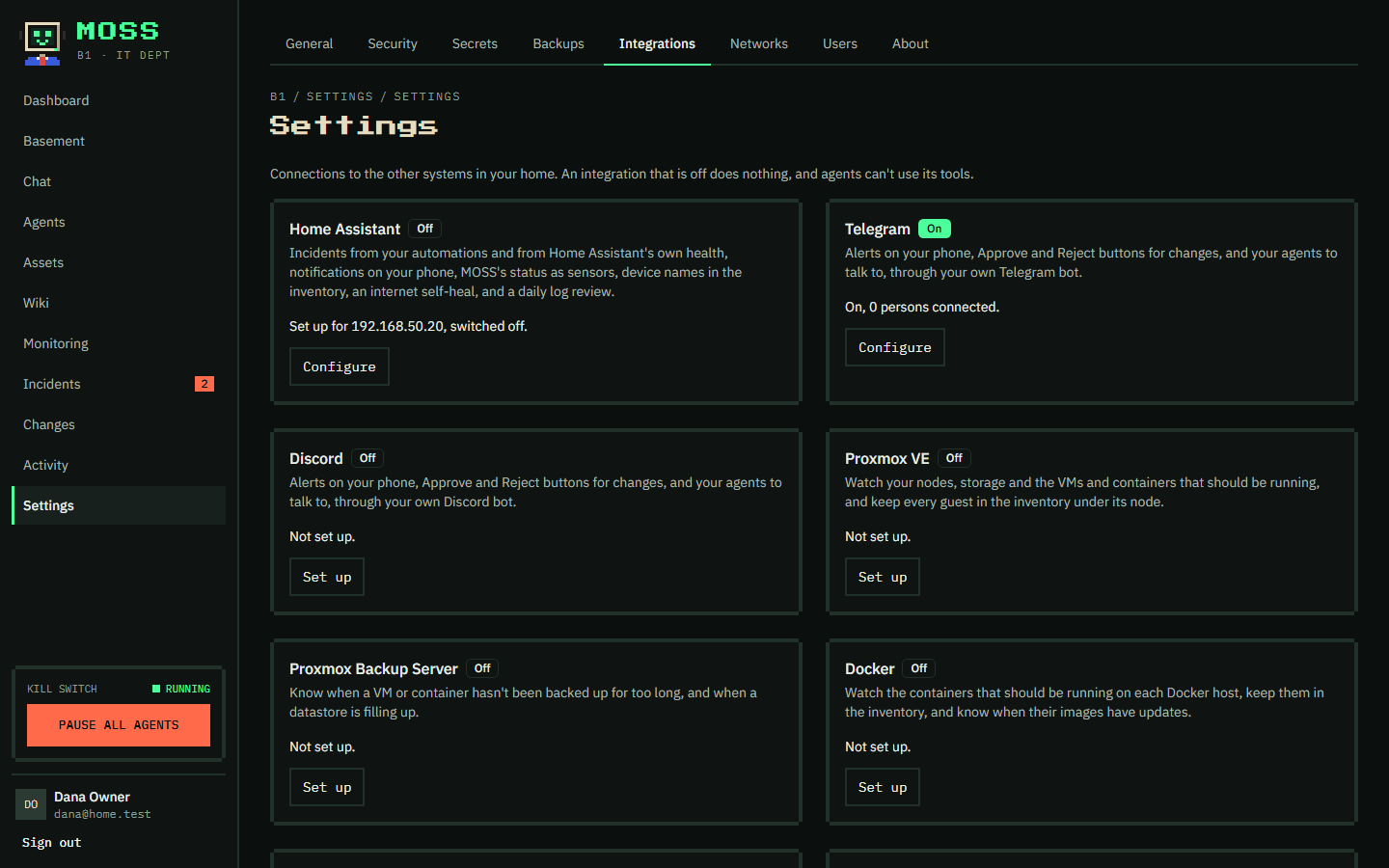Click the Discord Off status badge
Viewport: 1389px width, 868px height.
(368, 458)
